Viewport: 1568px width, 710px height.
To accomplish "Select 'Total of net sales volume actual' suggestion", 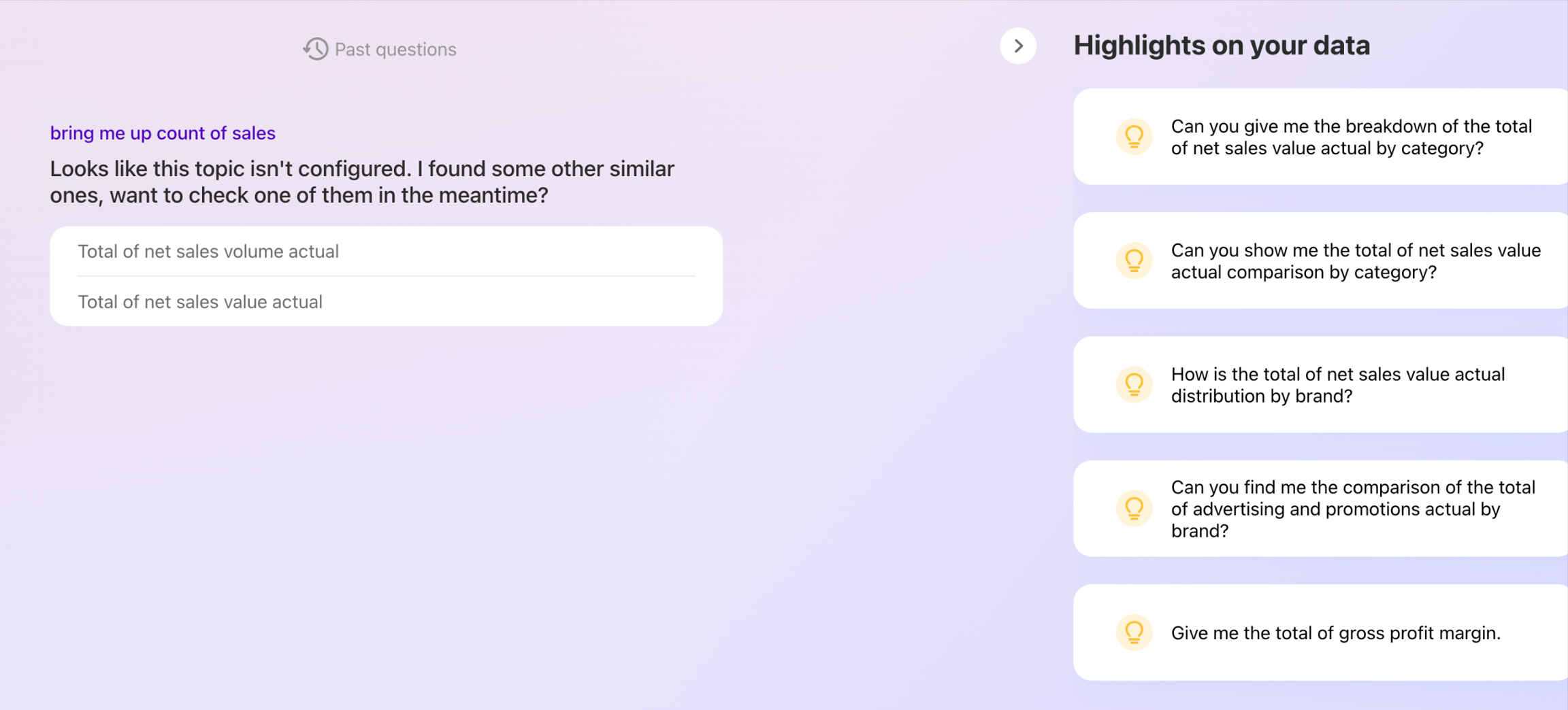I will point(208,252).
